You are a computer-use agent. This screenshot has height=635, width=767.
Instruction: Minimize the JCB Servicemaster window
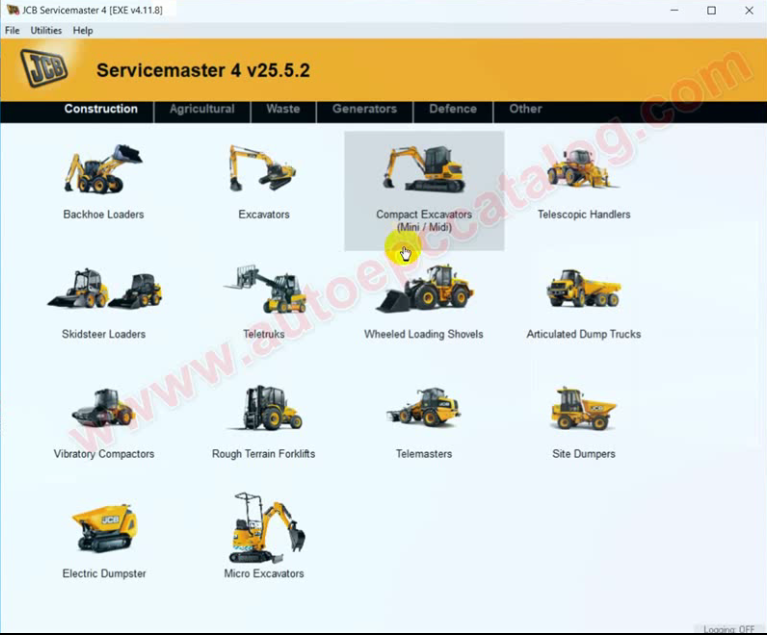(x=674, y=10)
